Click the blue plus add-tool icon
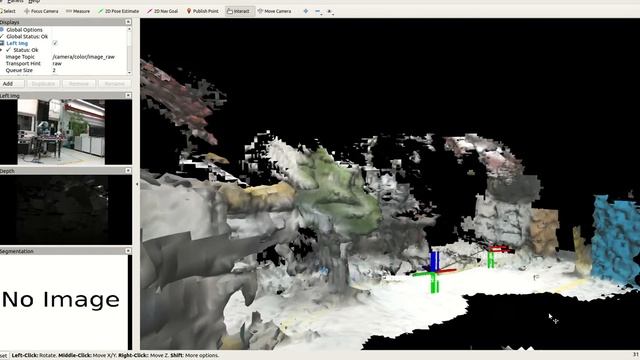 coord(306,11)
